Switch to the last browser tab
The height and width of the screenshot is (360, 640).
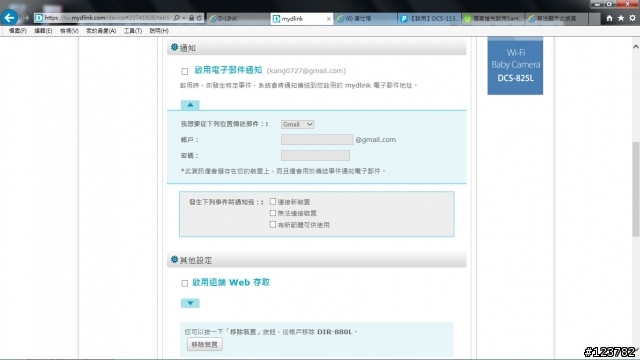557,19
